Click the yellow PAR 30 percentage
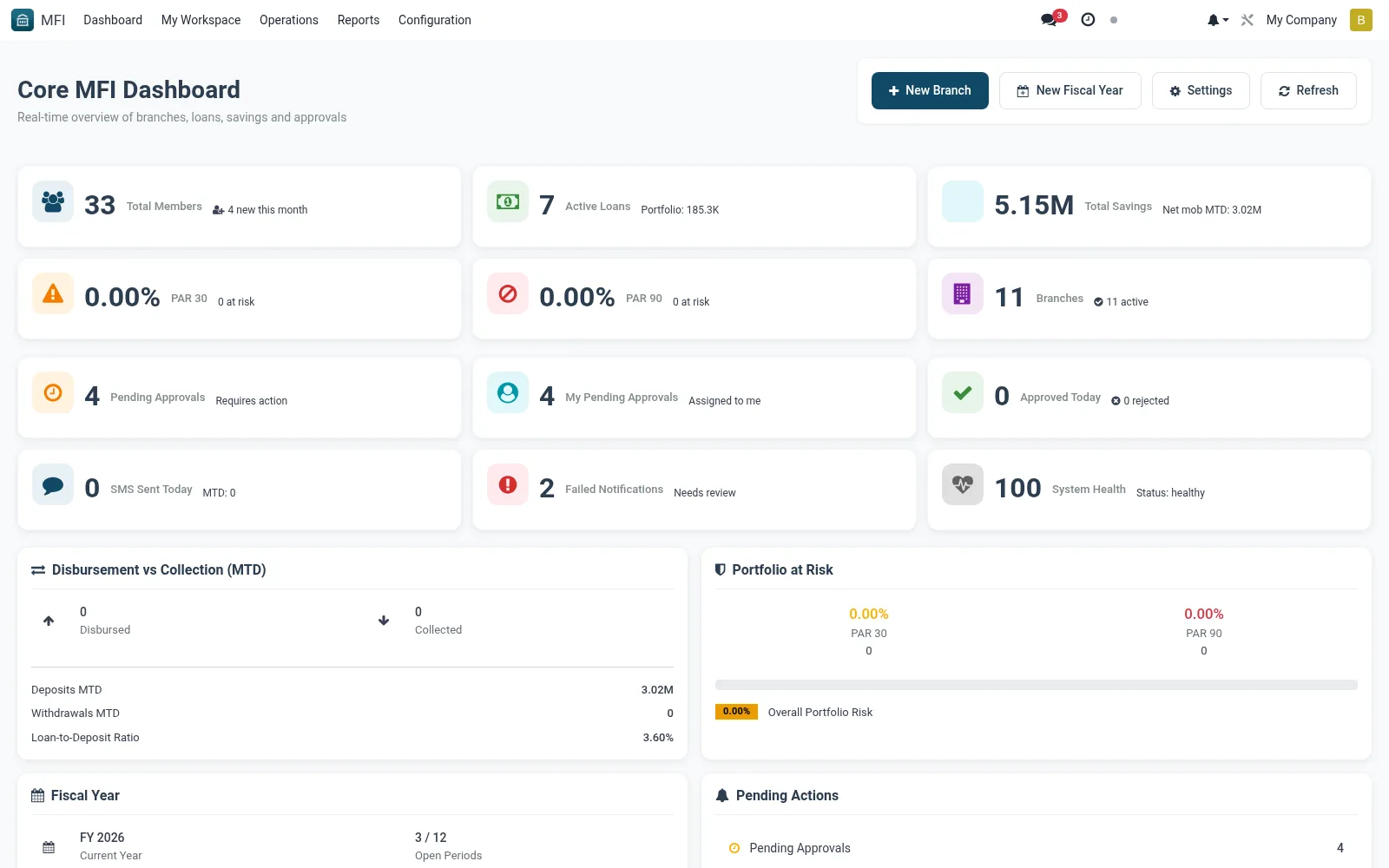 869,614
